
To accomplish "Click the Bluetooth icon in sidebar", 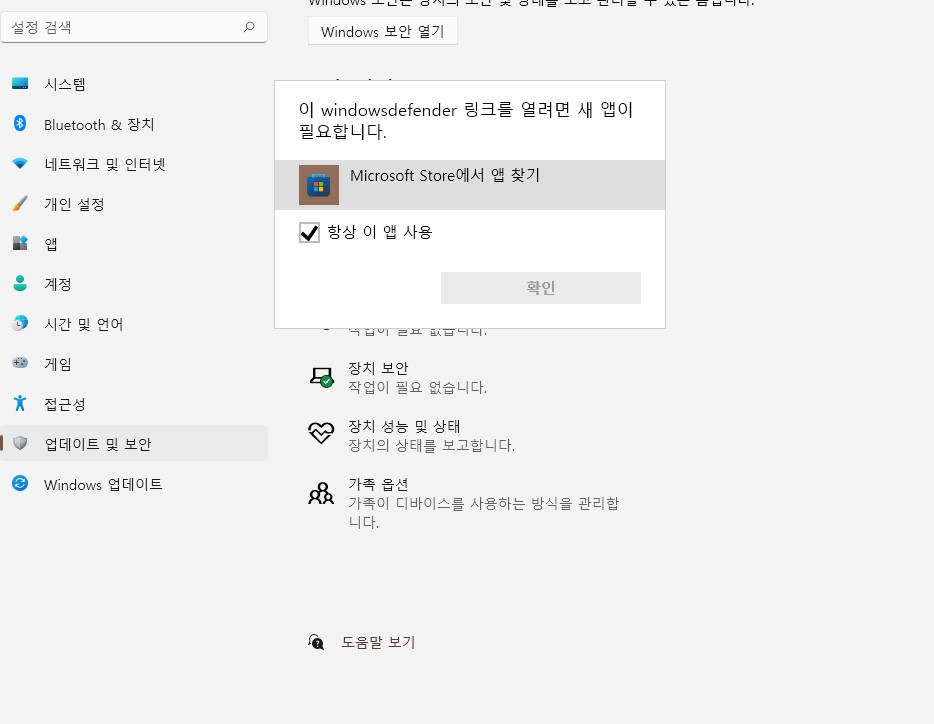I will (x=20, y=123).
